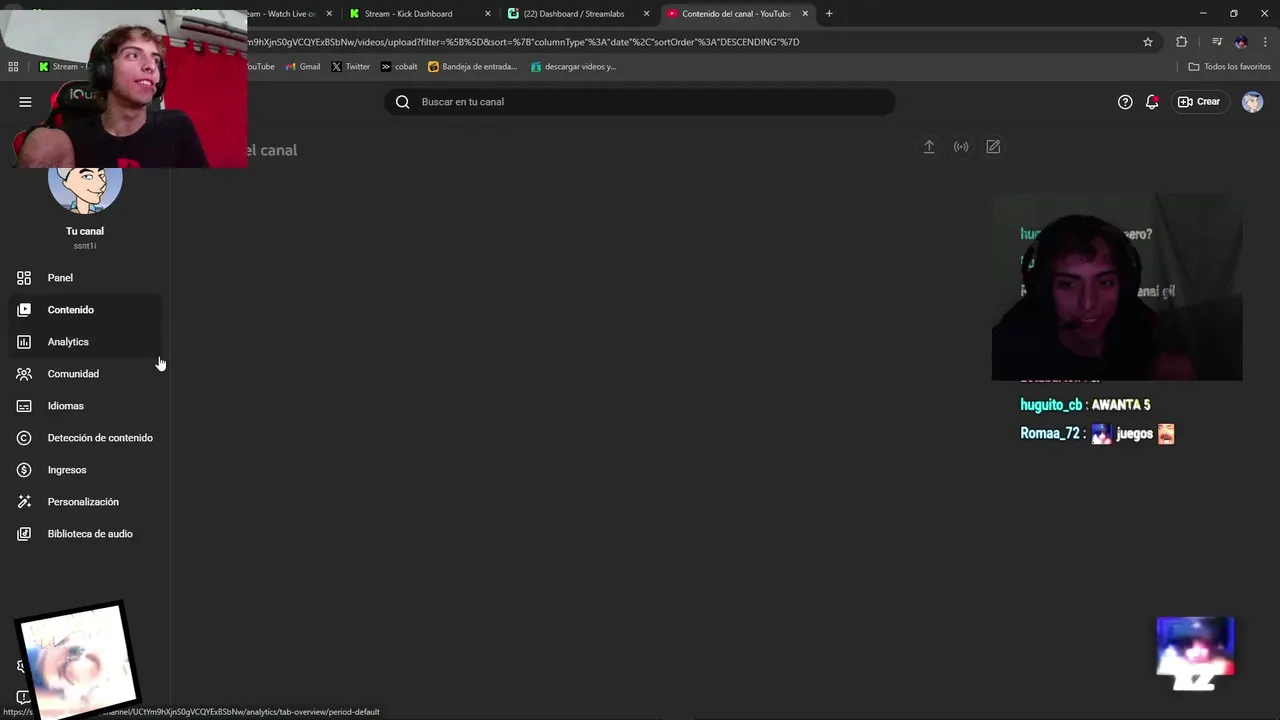Open Biblioteca de audio icon
This screenshot has width=1280, height=720.
pos(24,534)
